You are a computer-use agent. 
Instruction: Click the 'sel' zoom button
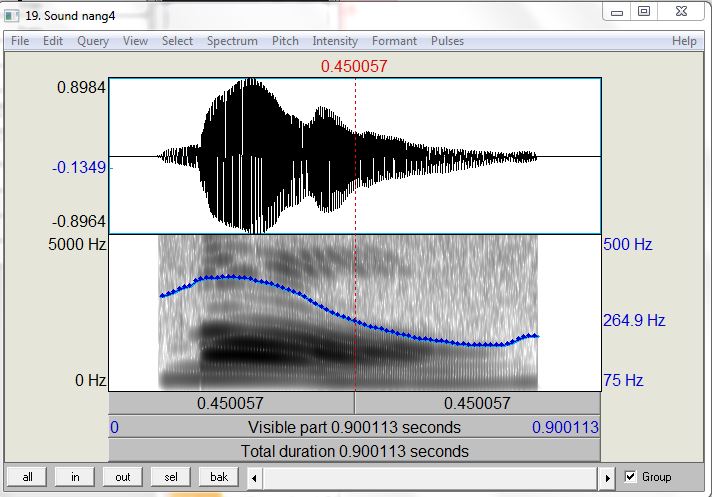click(171, 477)
